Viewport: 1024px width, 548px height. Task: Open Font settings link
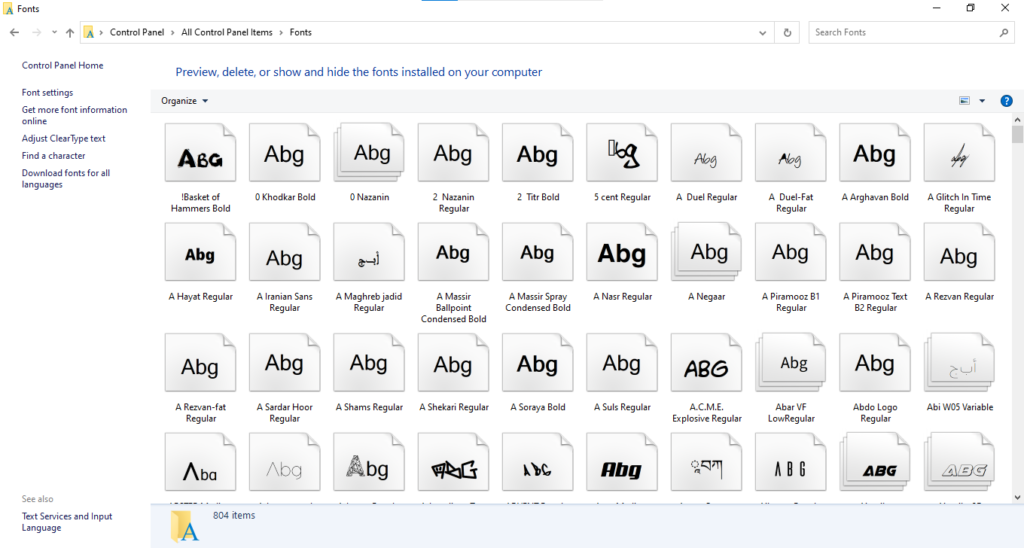pyautogui.click(x=48, y=93)
